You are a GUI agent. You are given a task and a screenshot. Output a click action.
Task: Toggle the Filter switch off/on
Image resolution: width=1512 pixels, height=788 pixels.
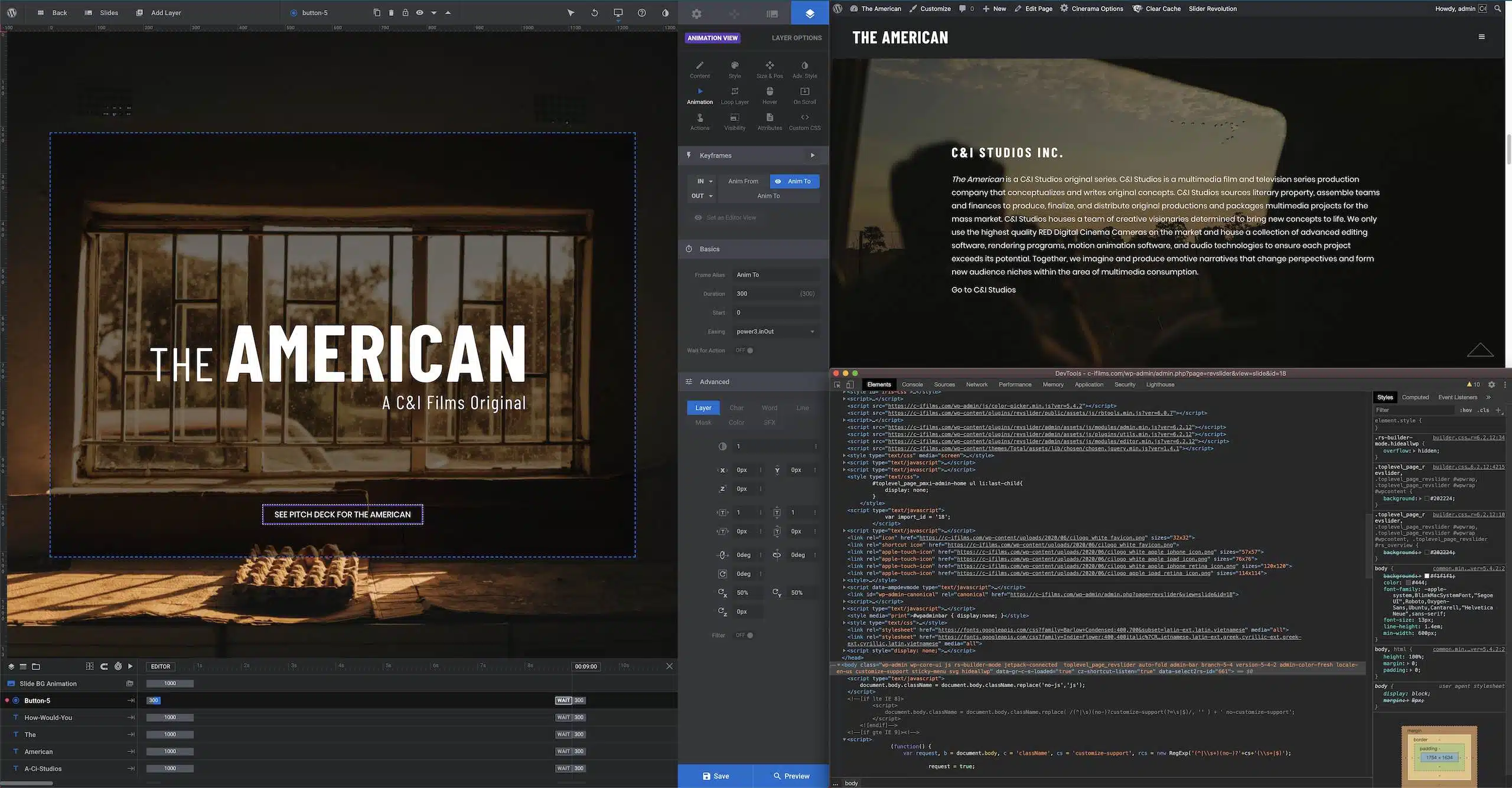click(745, 635)
